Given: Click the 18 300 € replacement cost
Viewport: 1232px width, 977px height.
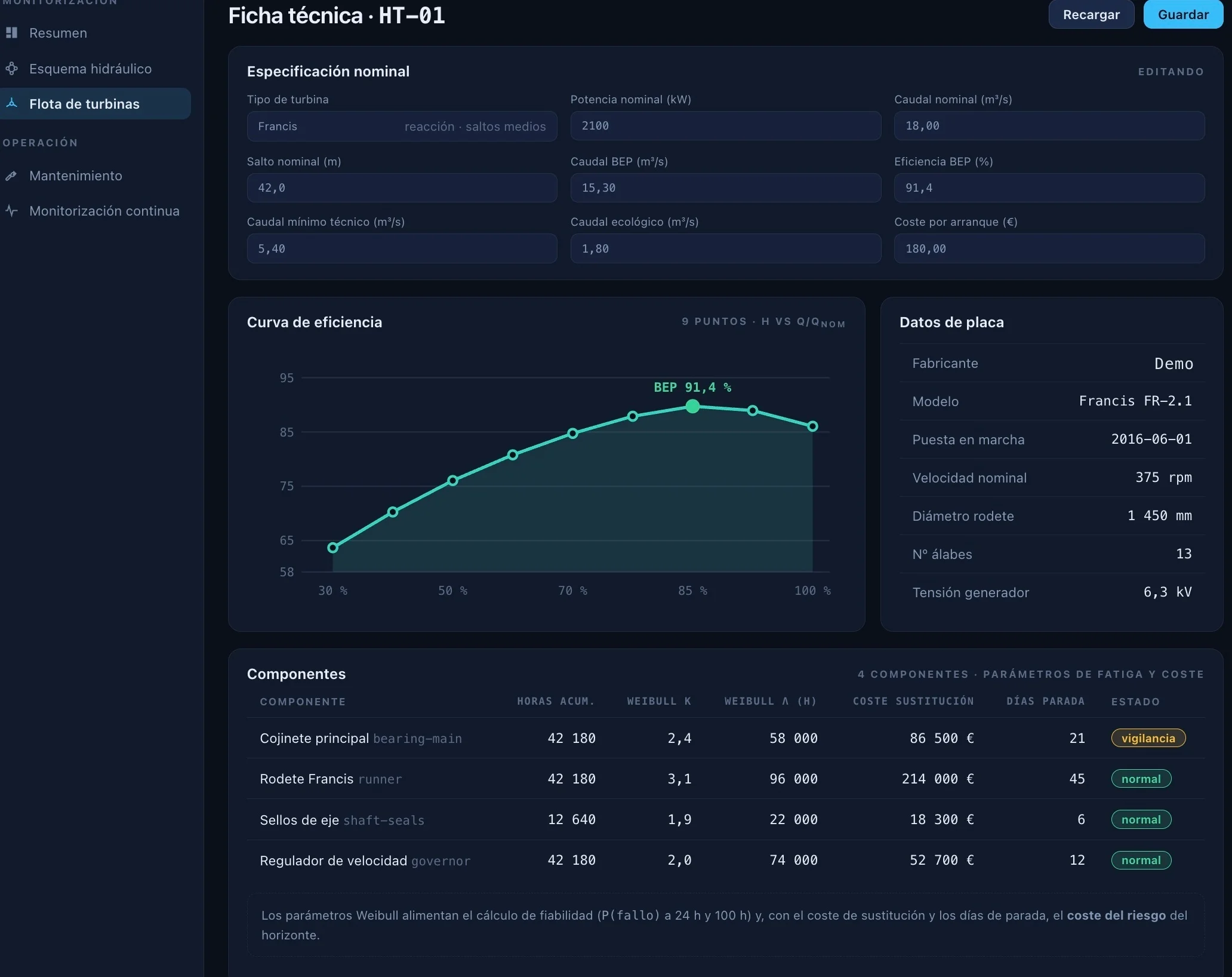Looking at the screenshot, I should tap(942, 819).
